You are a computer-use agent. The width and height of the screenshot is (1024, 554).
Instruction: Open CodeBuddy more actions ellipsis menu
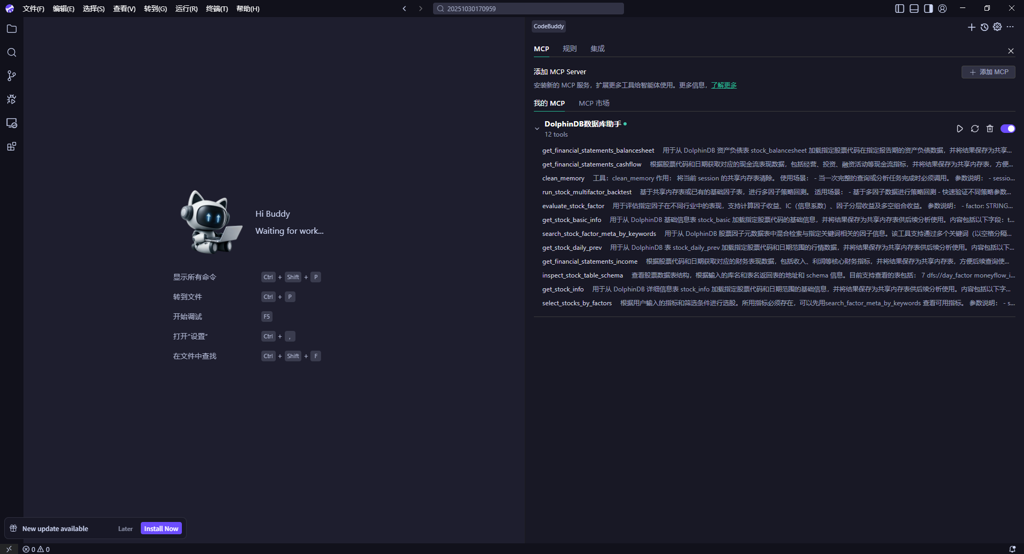pos(1010,27)
